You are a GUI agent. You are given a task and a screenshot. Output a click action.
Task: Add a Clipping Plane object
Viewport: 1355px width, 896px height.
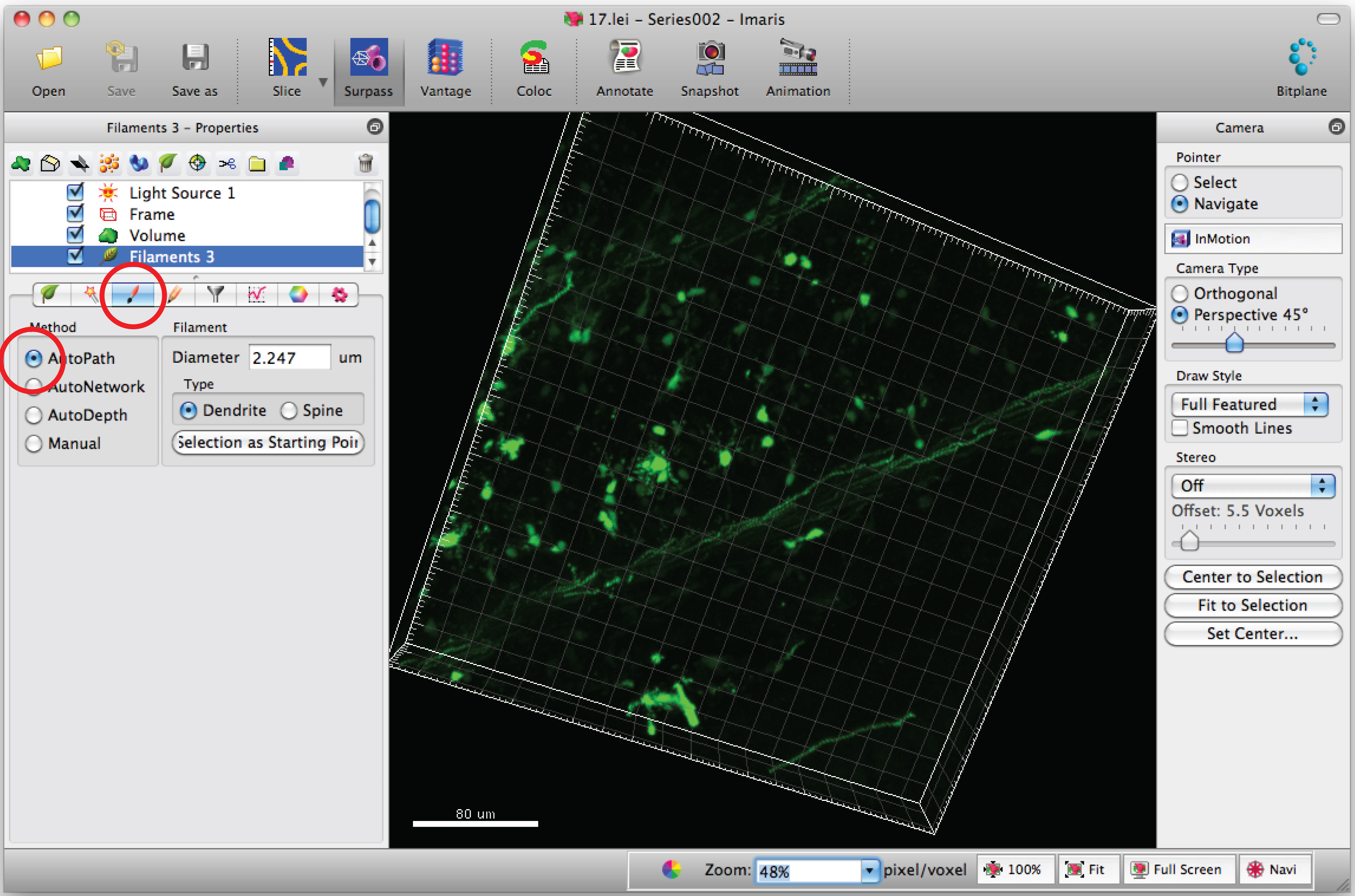(x=50, y=164)
